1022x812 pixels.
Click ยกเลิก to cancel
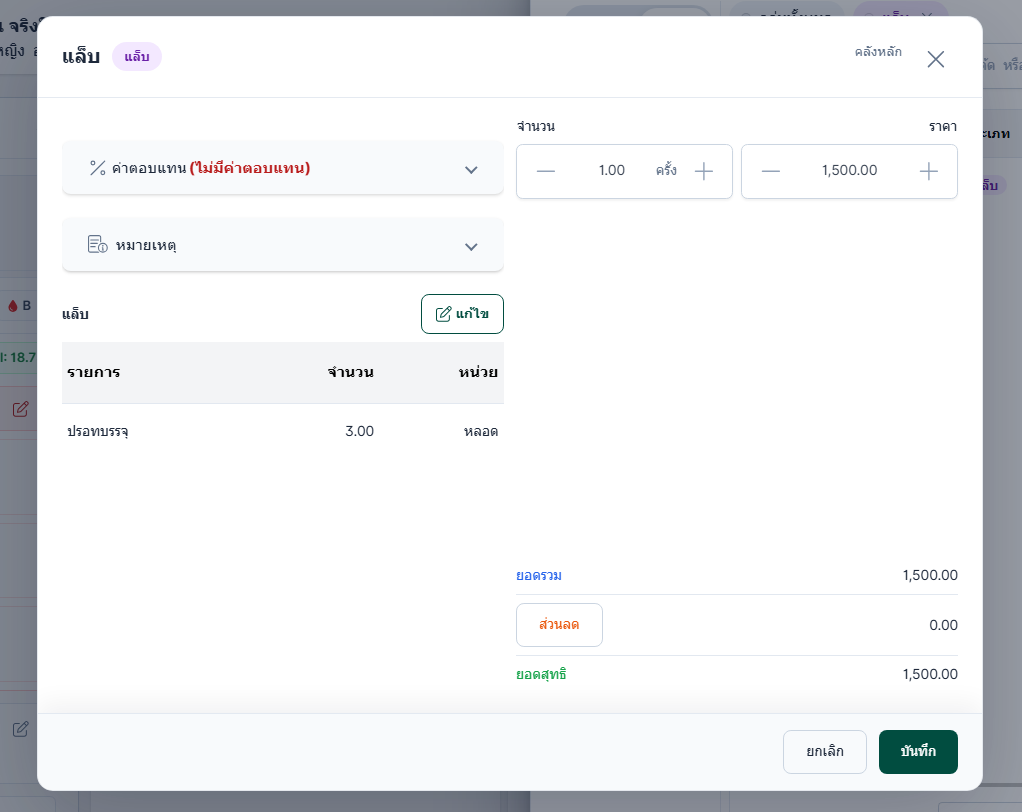click(825, 751)
